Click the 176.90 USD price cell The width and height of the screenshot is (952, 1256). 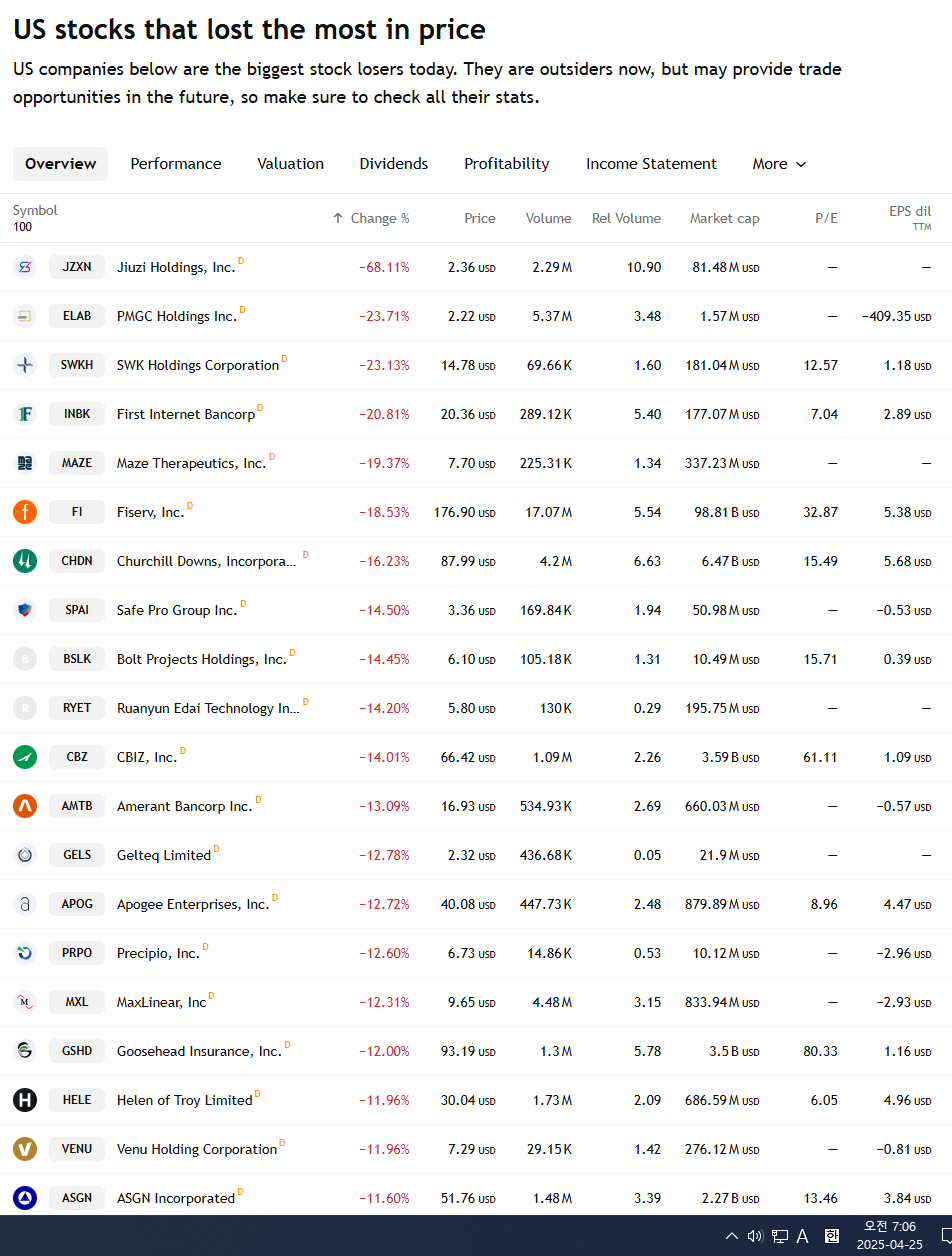click(x=465, y=512)
